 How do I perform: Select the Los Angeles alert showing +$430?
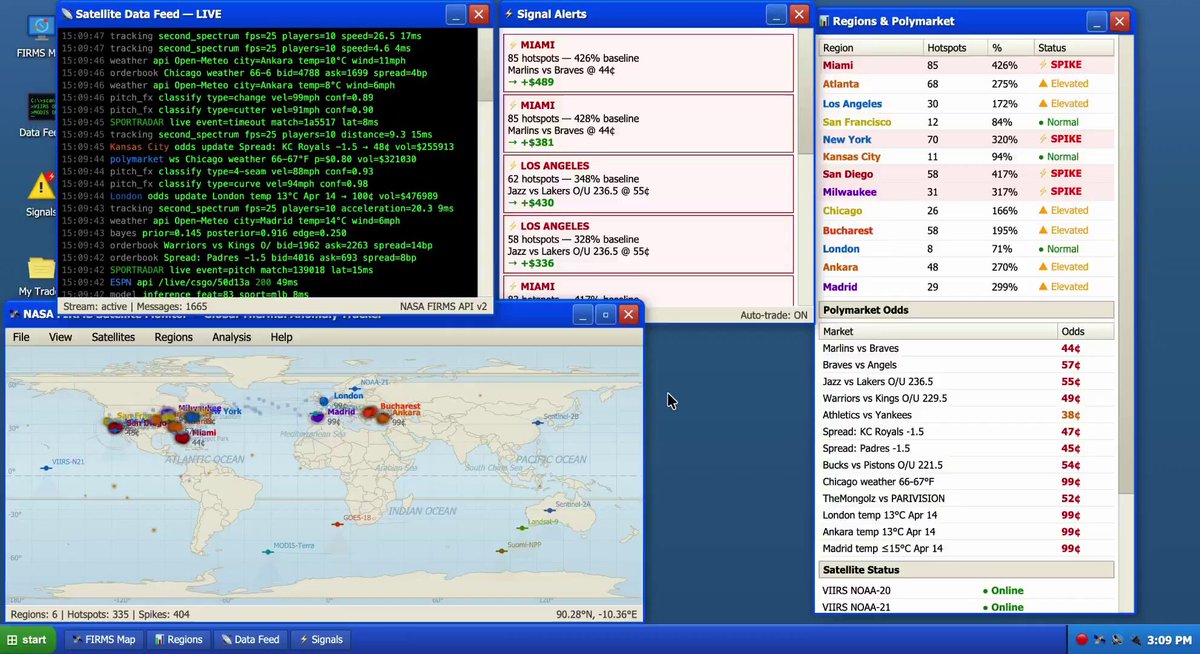649,184
